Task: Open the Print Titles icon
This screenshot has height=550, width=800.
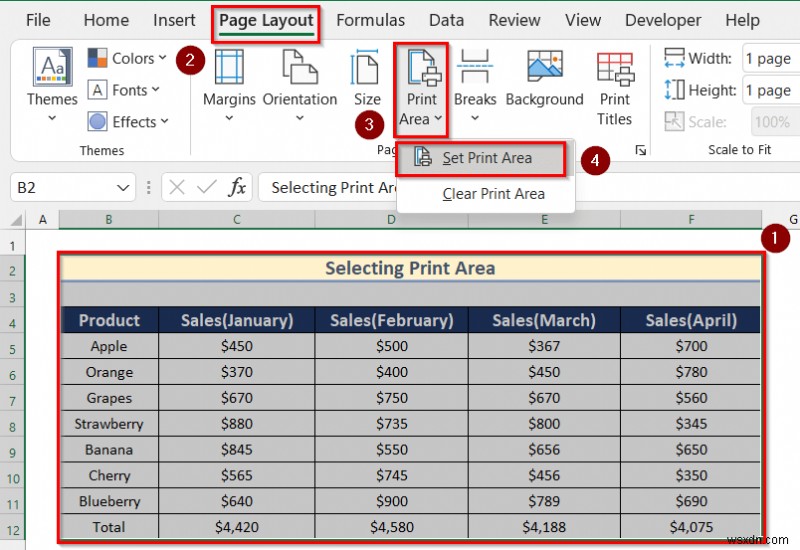Action: 615,68
